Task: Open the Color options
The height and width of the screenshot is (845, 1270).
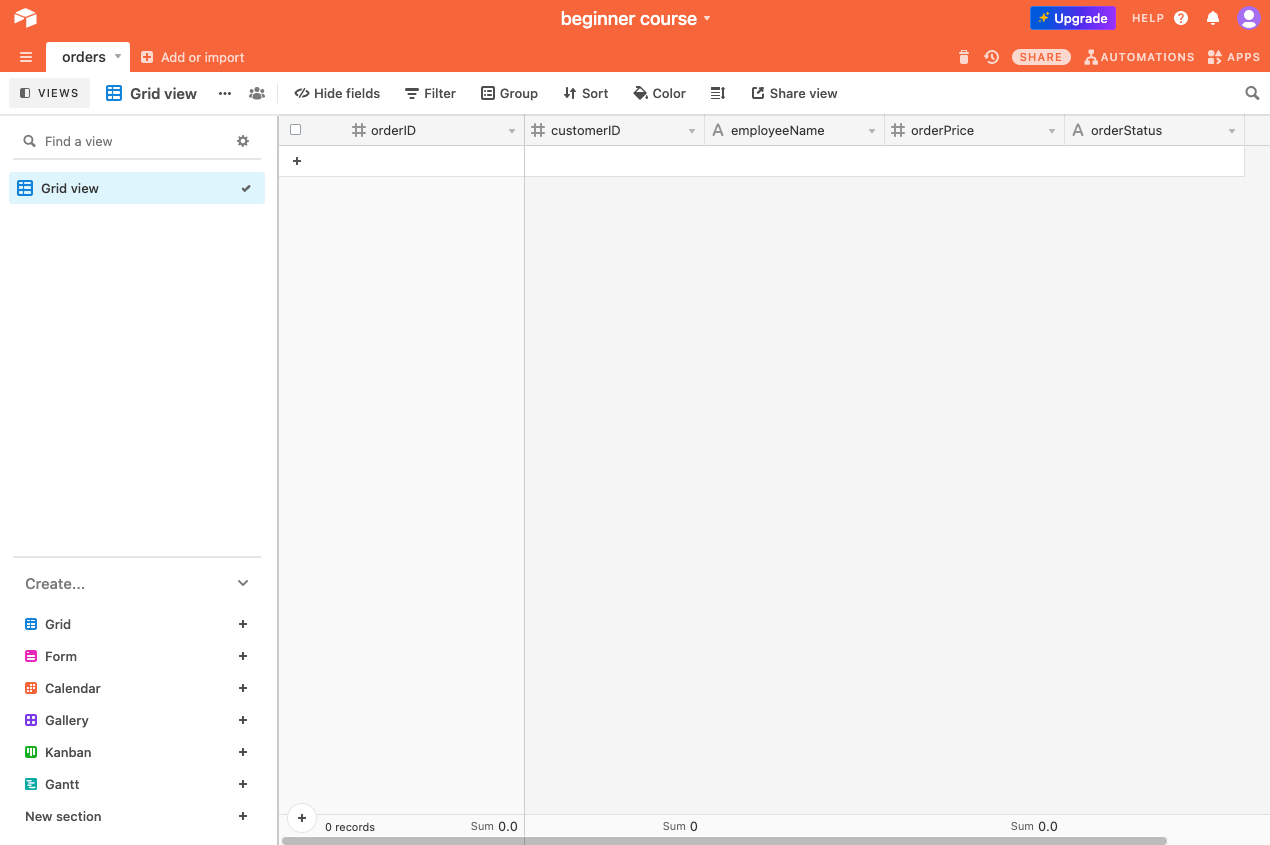Action: [659, 93]
